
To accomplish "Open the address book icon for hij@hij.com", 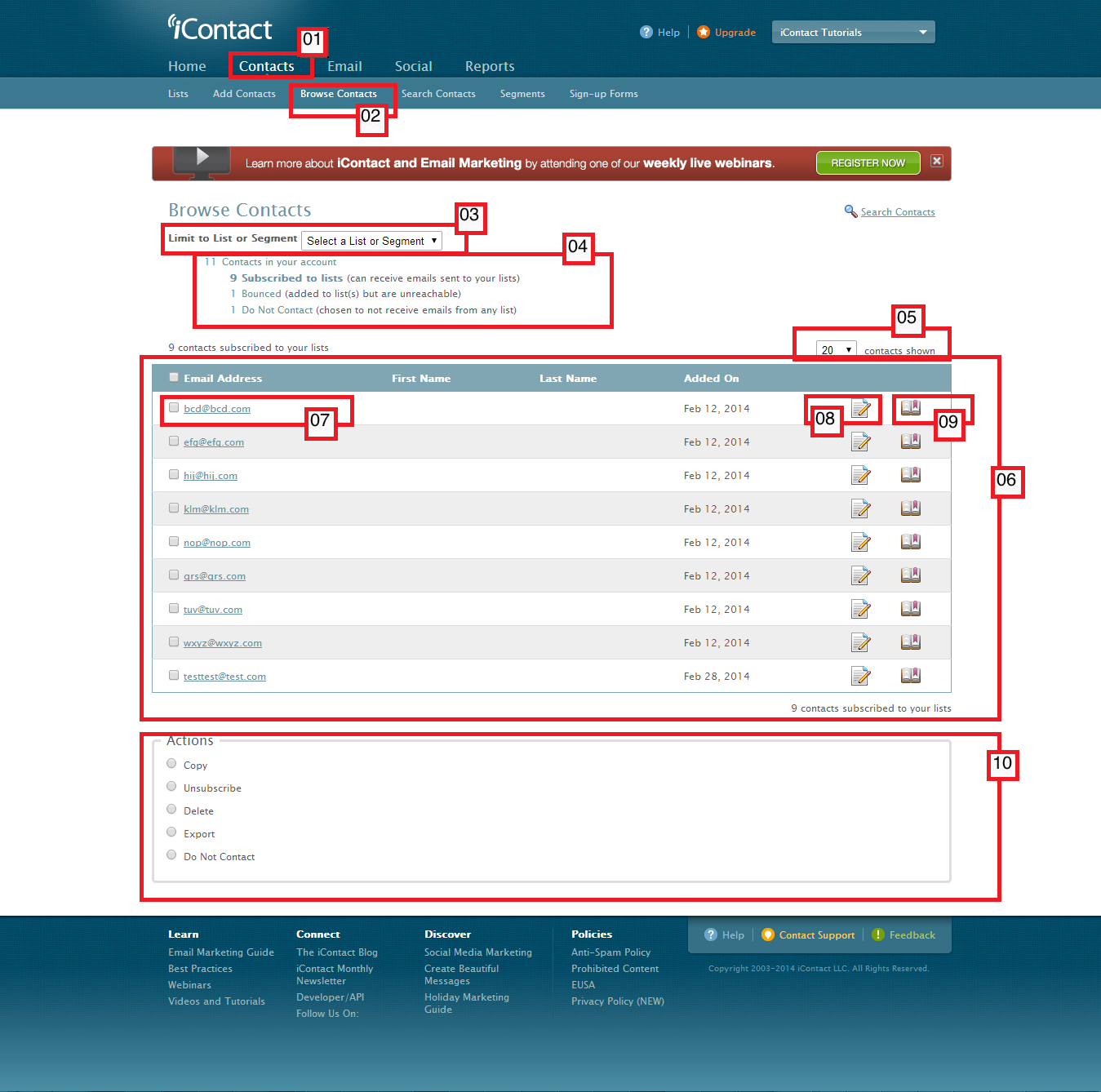I will [910, 474].
